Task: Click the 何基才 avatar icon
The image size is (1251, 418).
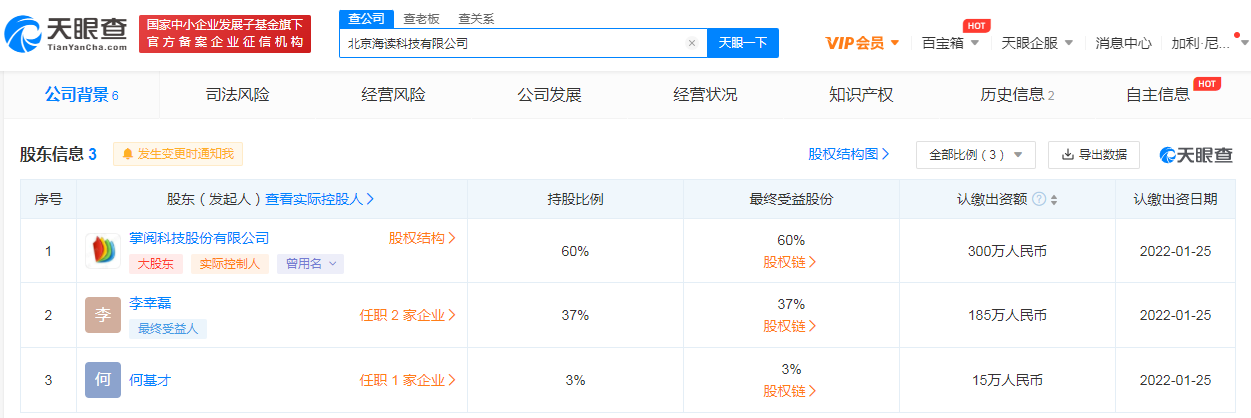Action: point(103,380)
